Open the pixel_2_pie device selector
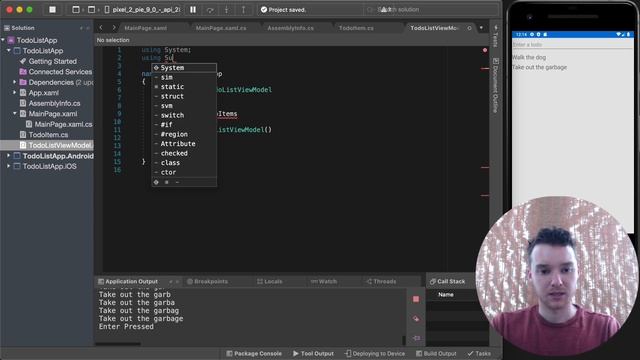This screenshot has height=360, width=640. click(142, 9)
